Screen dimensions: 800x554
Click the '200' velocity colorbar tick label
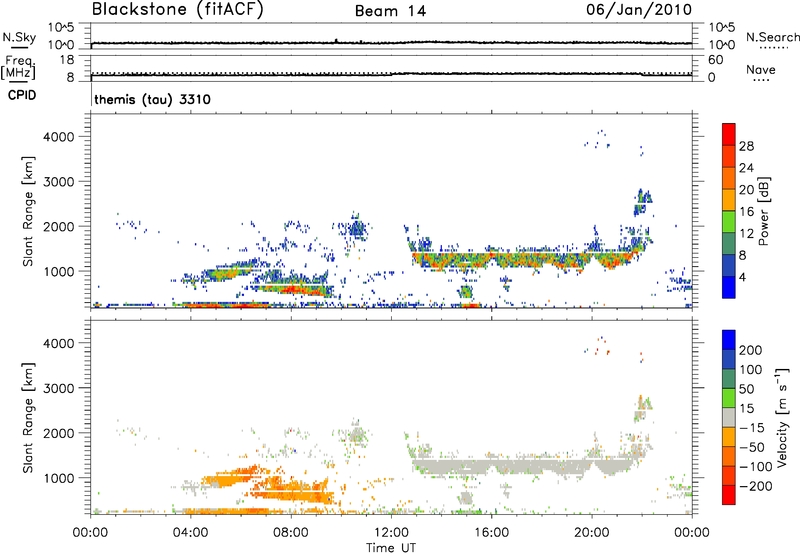[x=751, y=350]
